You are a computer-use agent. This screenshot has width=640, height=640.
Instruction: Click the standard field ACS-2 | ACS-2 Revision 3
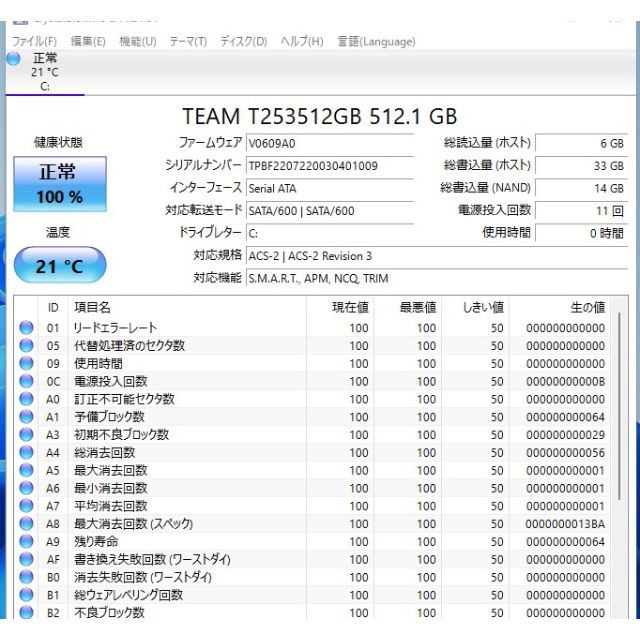click(x=437, y=256)
